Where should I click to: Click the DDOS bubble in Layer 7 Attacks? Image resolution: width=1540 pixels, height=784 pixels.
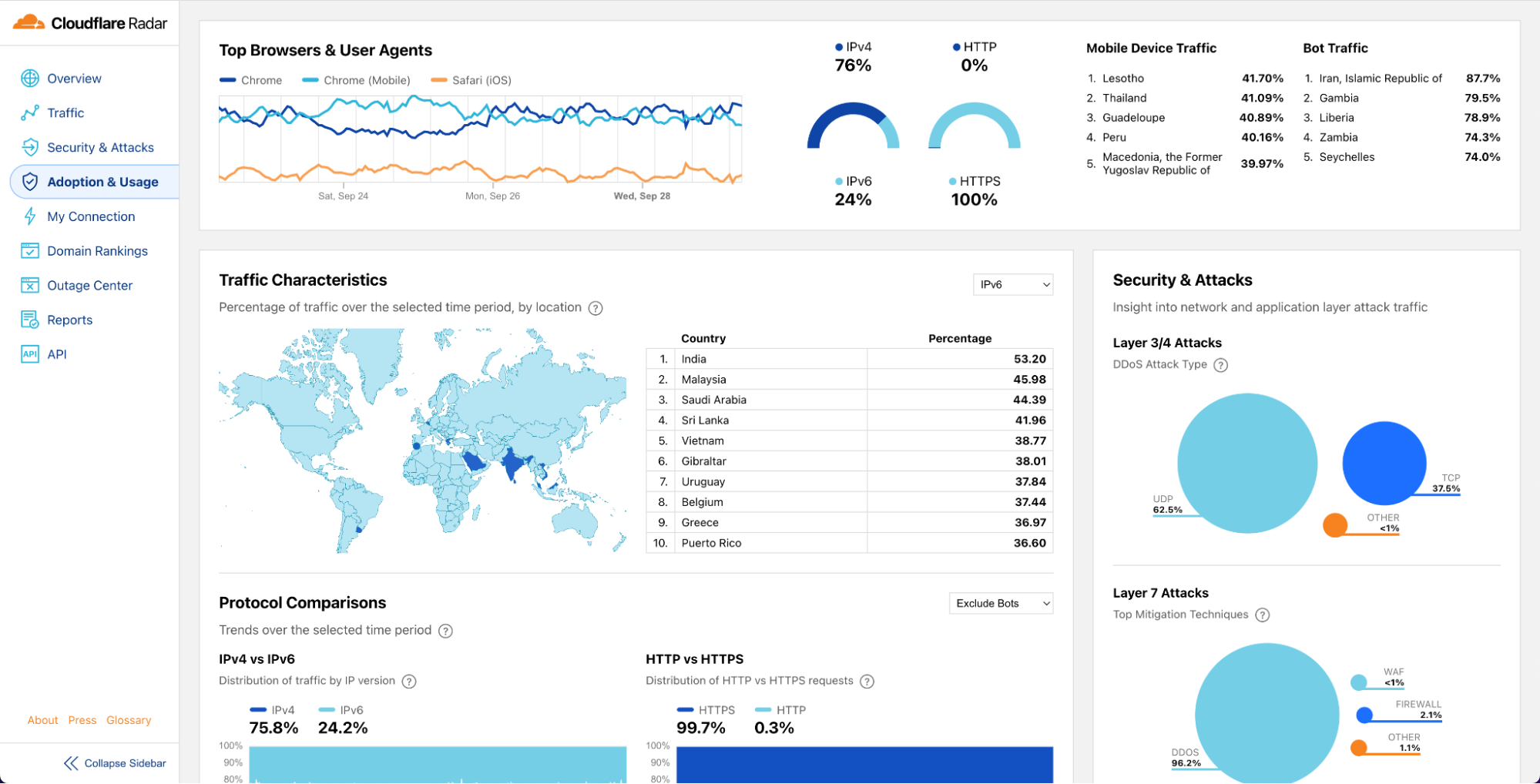(x=1267, y=715)
